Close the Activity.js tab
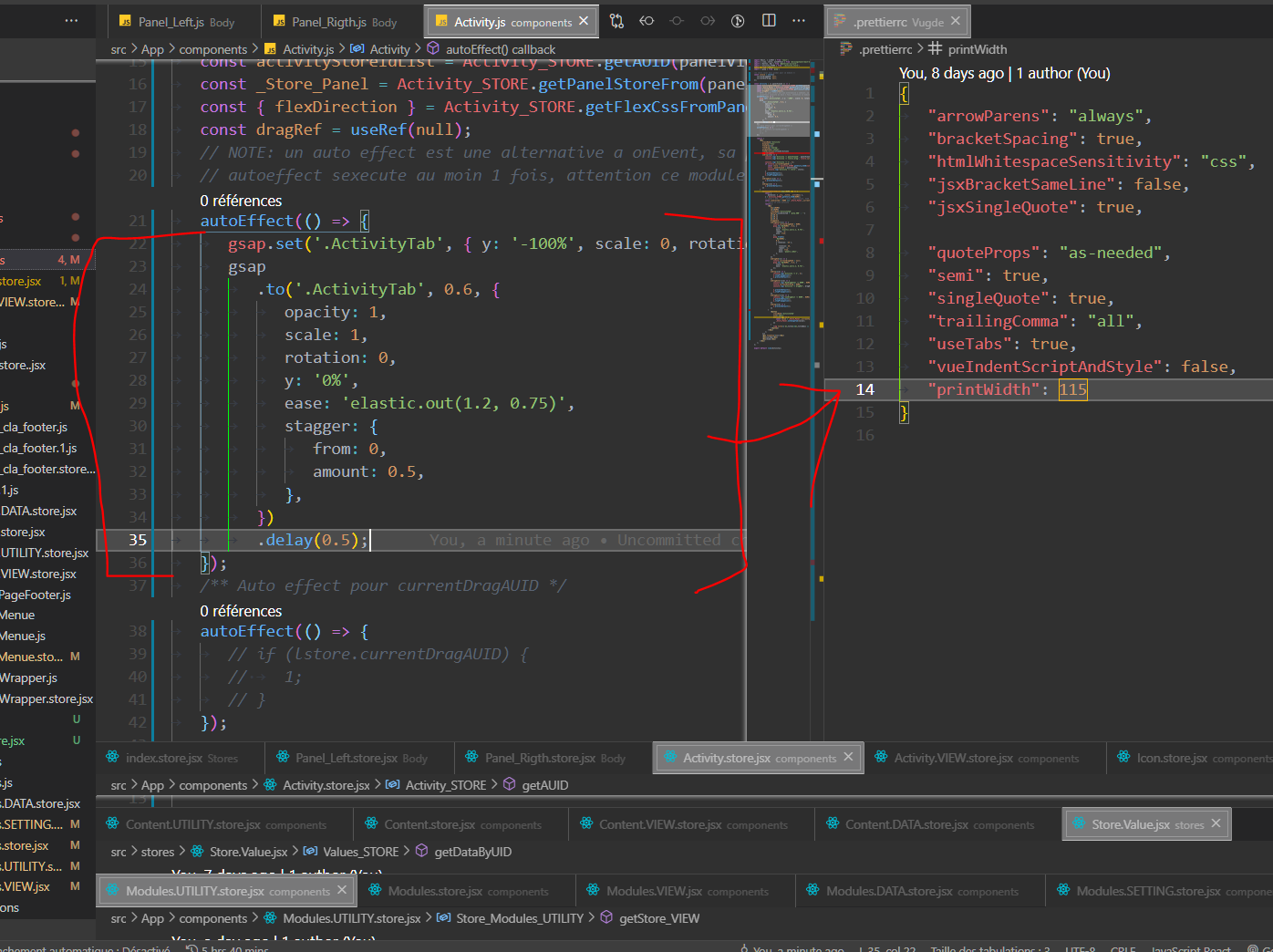 (x=584, y=21)
